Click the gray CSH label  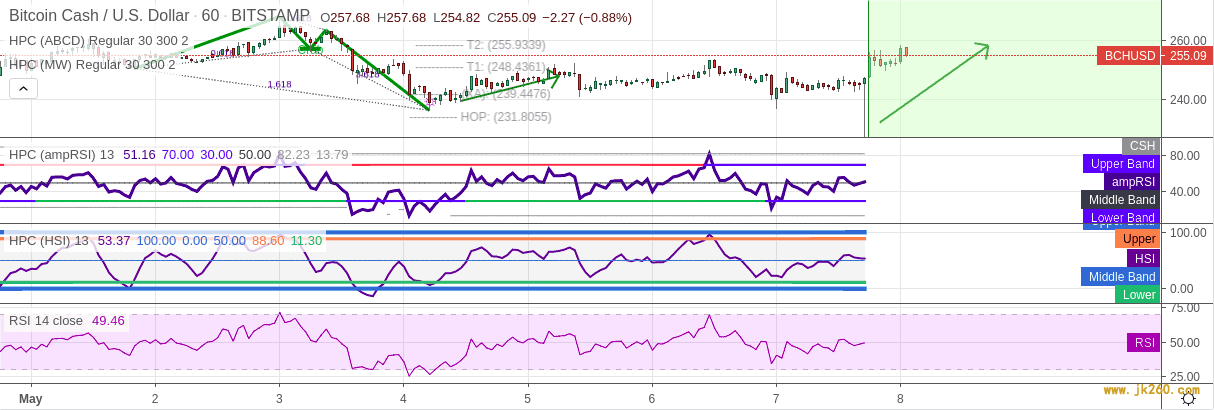point(1141,146)
